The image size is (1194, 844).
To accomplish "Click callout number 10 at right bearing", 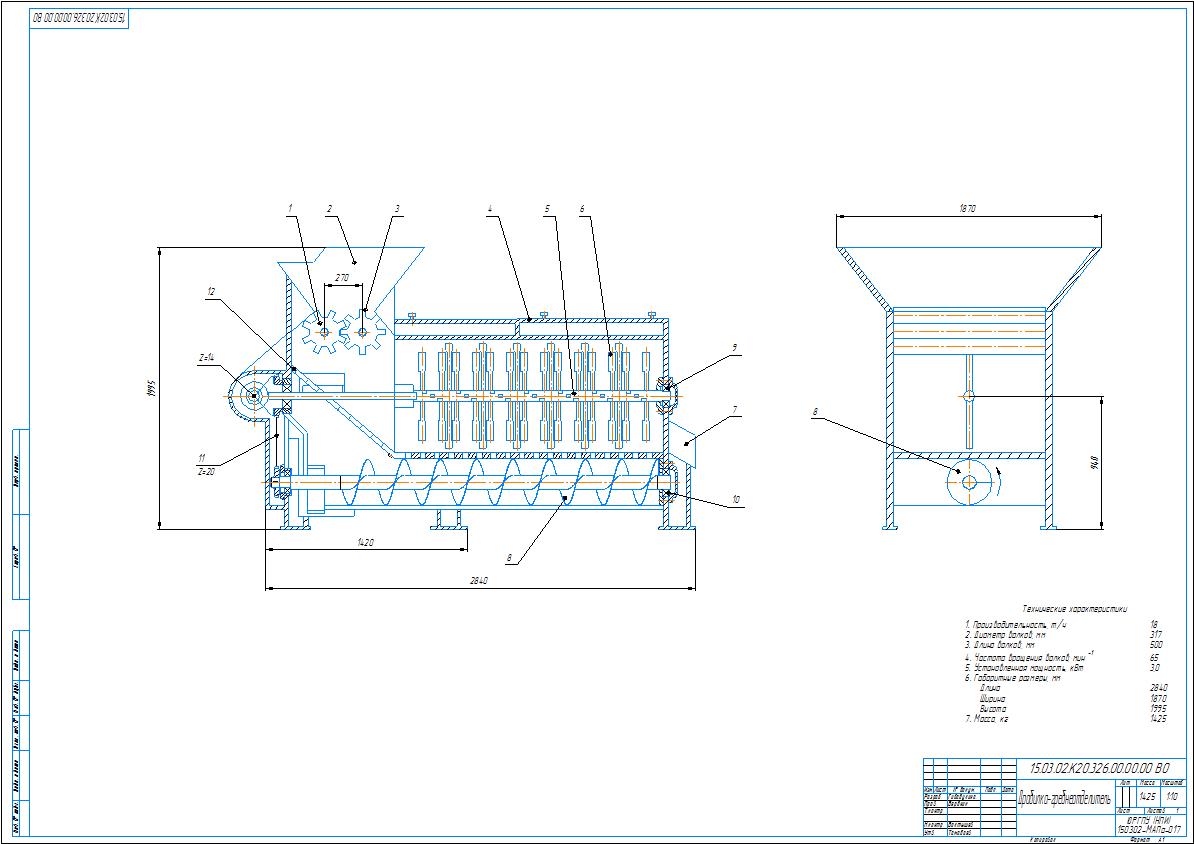I will tap(736, 499).
